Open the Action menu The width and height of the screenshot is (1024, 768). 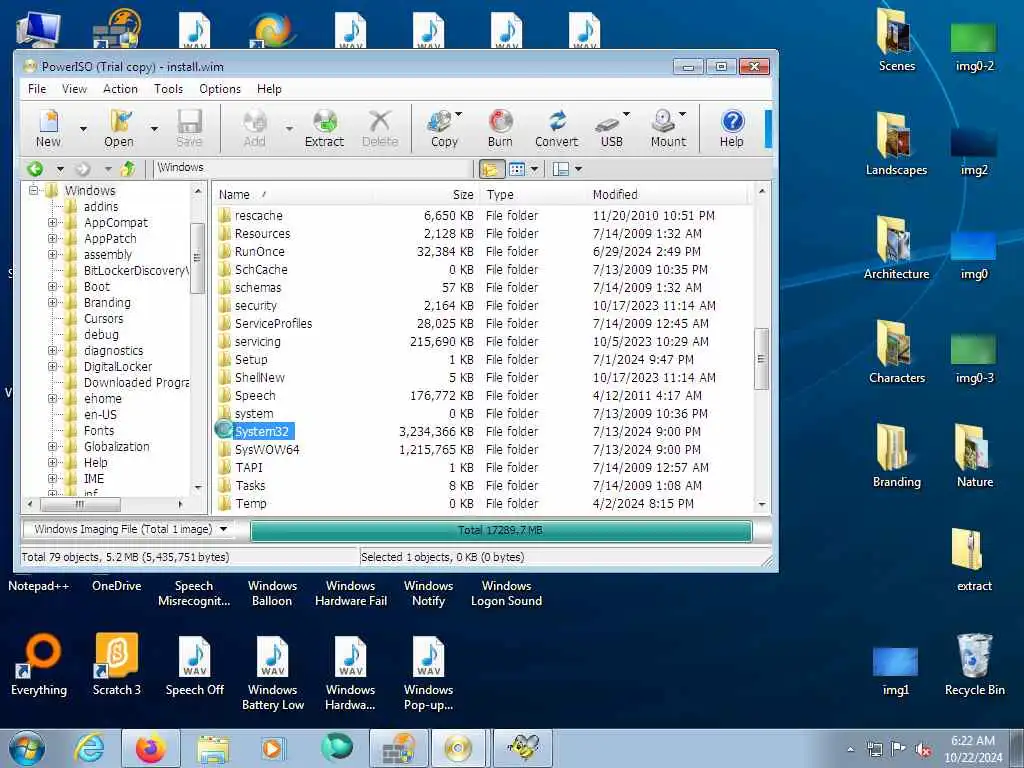click(120, 89)
